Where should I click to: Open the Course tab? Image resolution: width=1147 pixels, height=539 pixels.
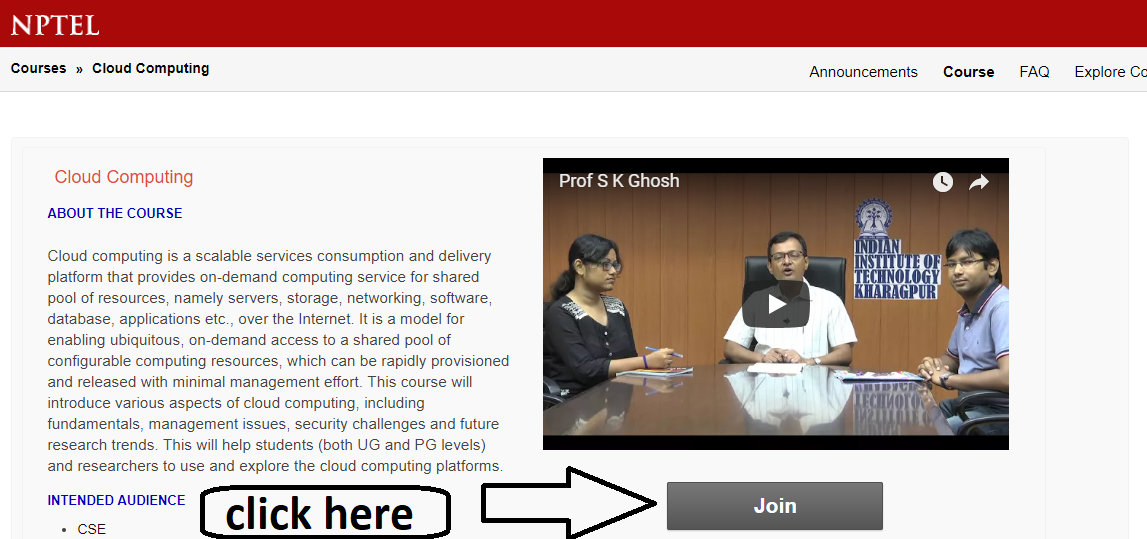pos(969,72)
